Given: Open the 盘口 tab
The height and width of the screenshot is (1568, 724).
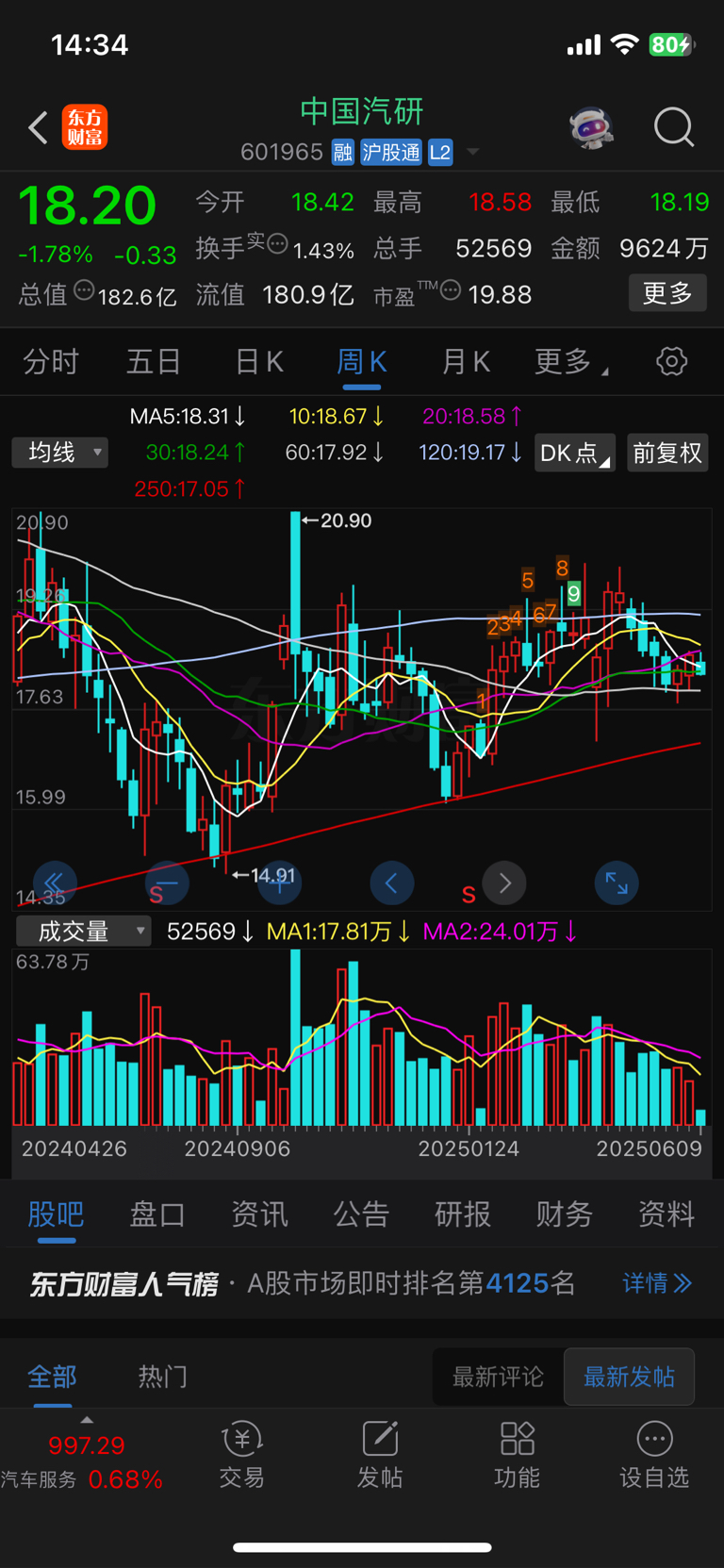Looking at the screenshot, I should 157,1213.
